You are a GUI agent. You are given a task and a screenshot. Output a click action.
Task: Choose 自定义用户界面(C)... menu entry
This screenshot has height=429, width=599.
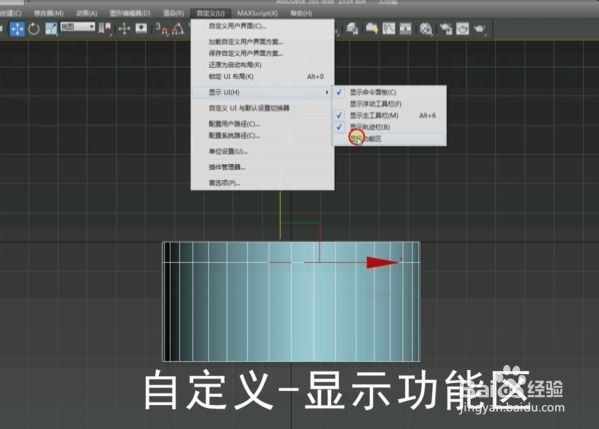pos(262,26)
